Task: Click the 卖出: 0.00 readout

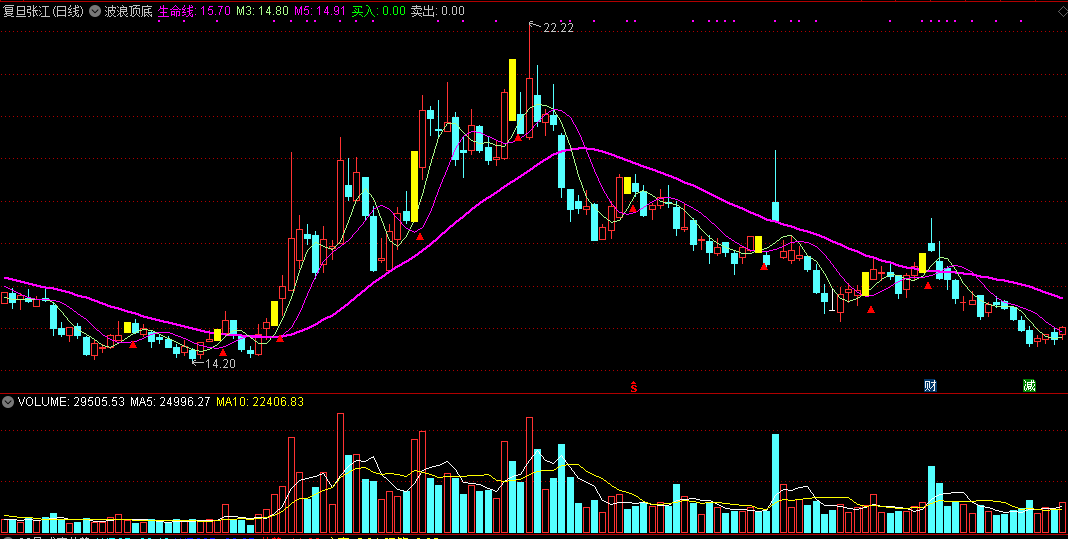Action: 437,11
